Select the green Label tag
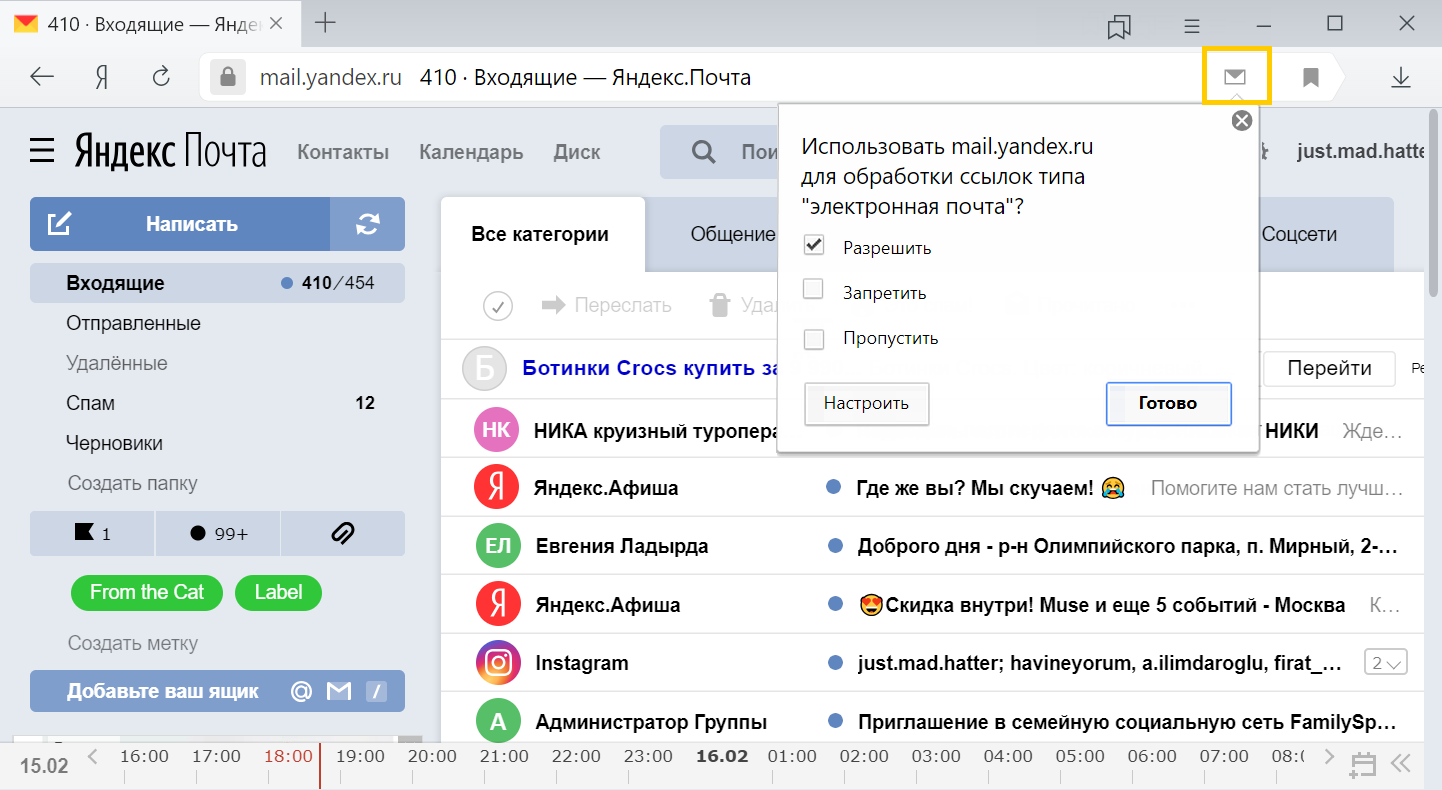The image size is (1442, 790). [x=278, y=592]
